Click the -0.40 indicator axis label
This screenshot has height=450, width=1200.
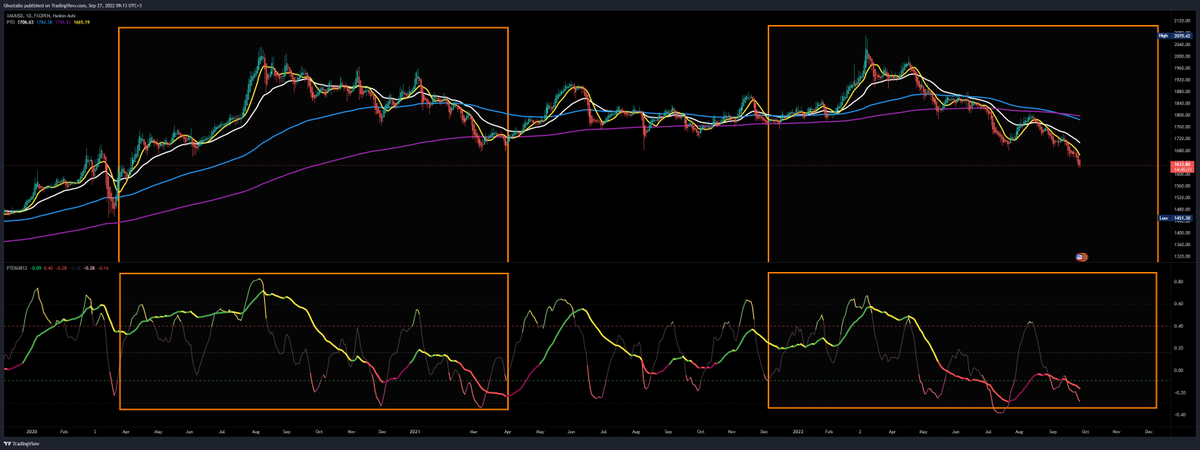tap(1178, 414)
